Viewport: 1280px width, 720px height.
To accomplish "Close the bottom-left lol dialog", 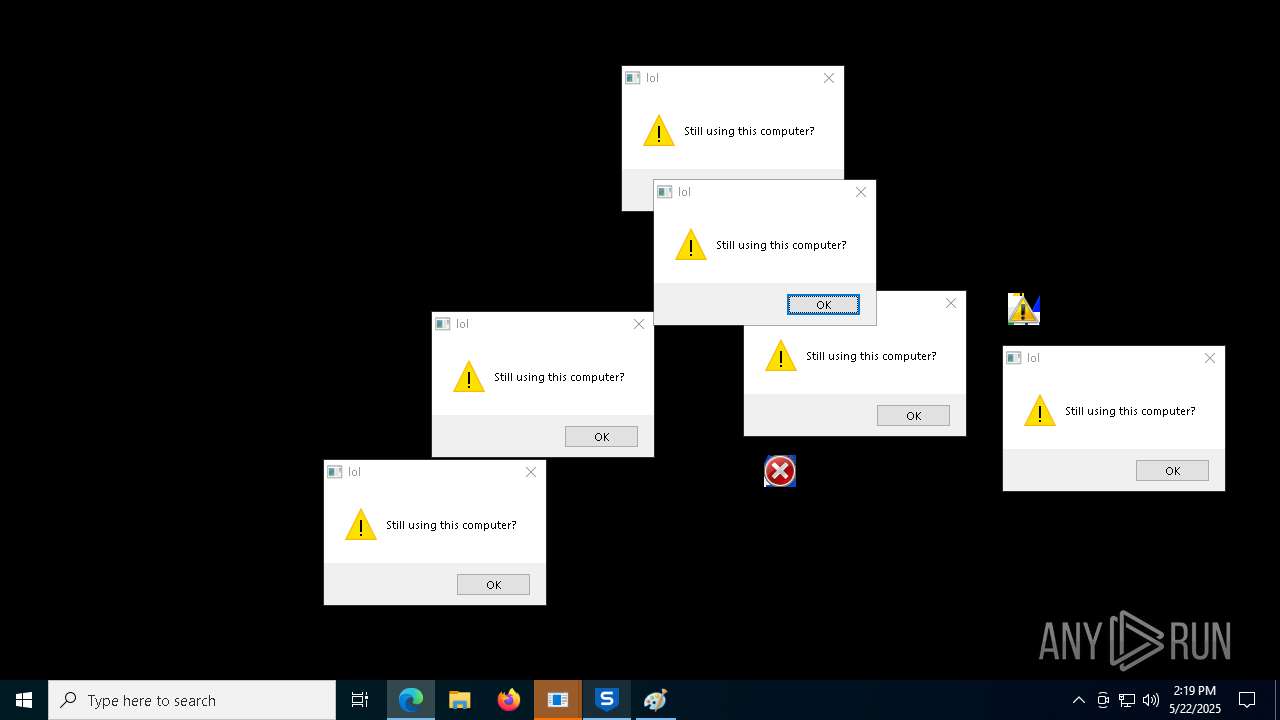I will pyautogui.click(x=531, y=472).
